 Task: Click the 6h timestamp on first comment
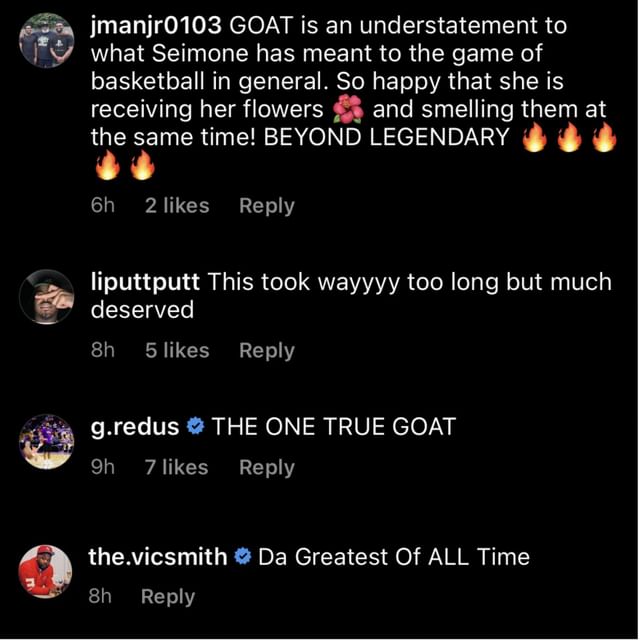102,205
